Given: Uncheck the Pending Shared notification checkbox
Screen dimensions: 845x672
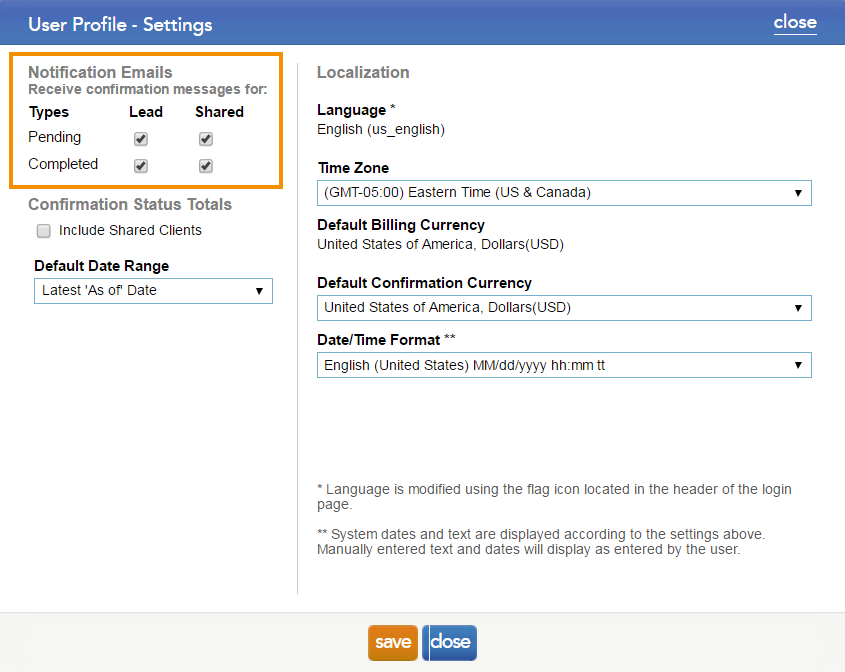Looking at the screenshot, I should coord(206,139).
